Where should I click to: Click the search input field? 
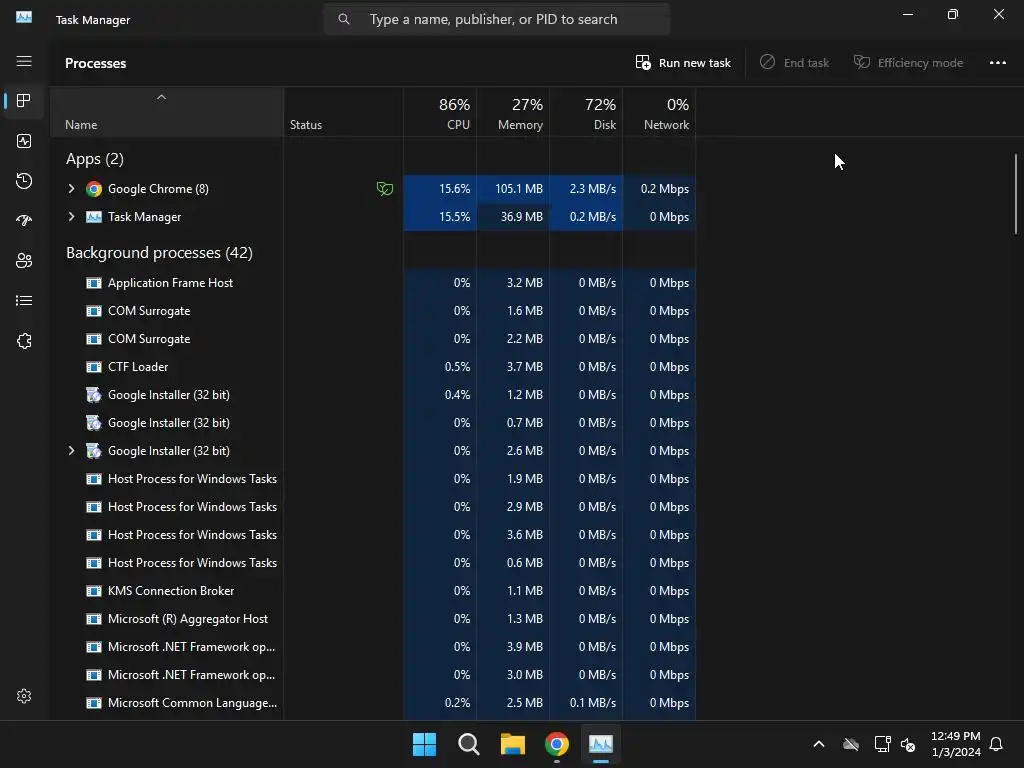pos(496,19)
